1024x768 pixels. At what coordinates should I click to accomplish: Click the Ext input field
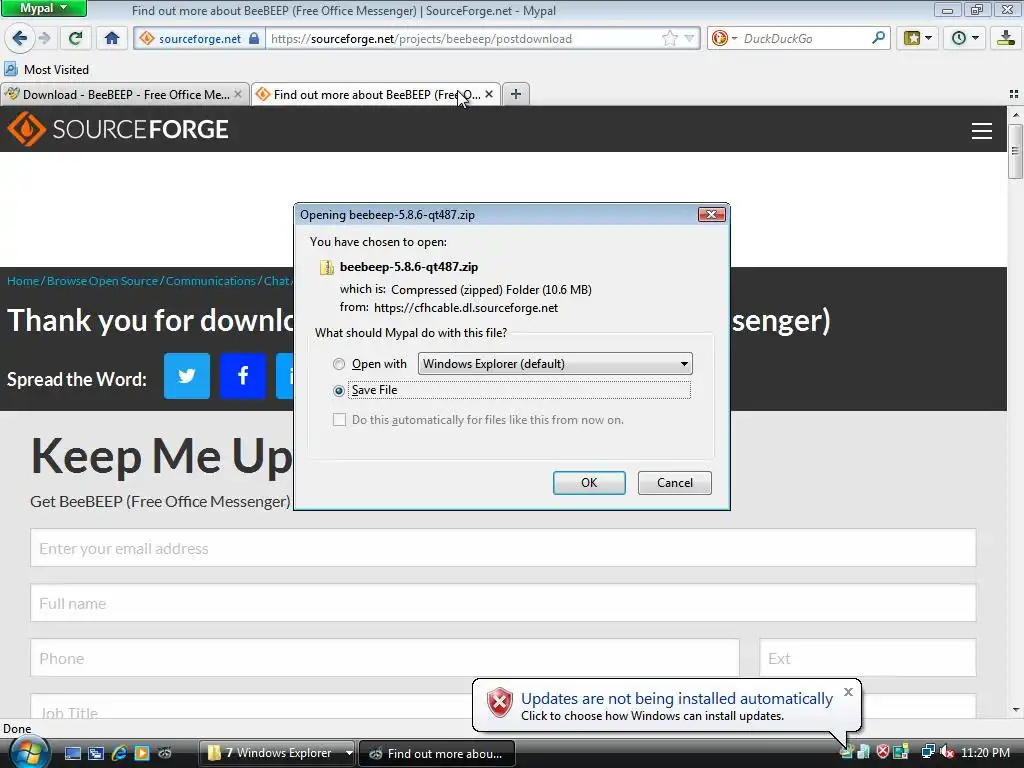point(867,658)
